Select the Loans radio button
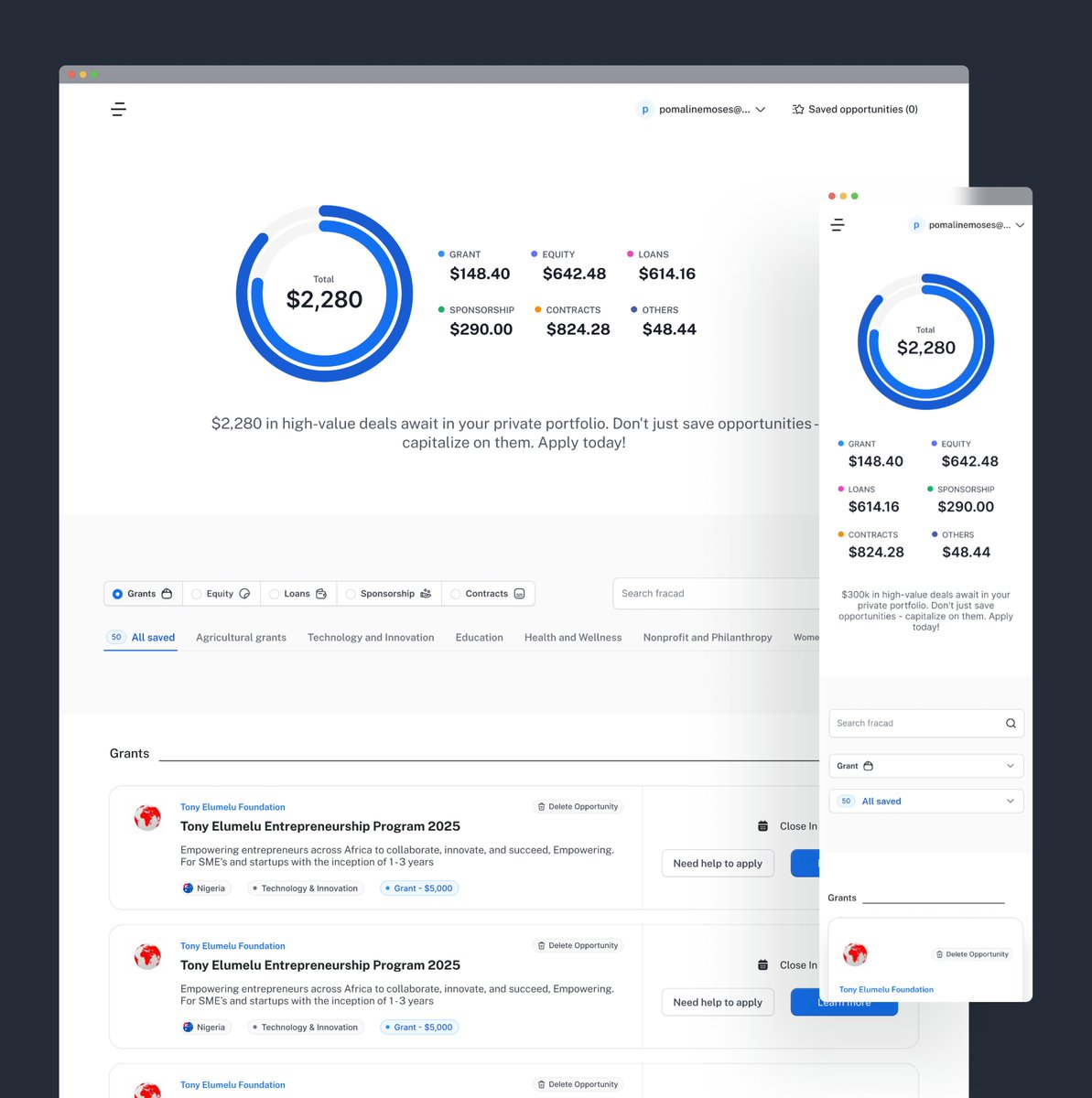1092x1098 pixels. coord(274,594)
